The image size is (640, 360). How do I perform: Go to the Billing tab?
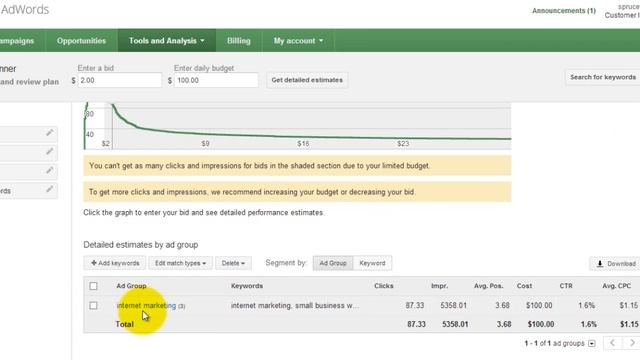(x=239, y=41)
